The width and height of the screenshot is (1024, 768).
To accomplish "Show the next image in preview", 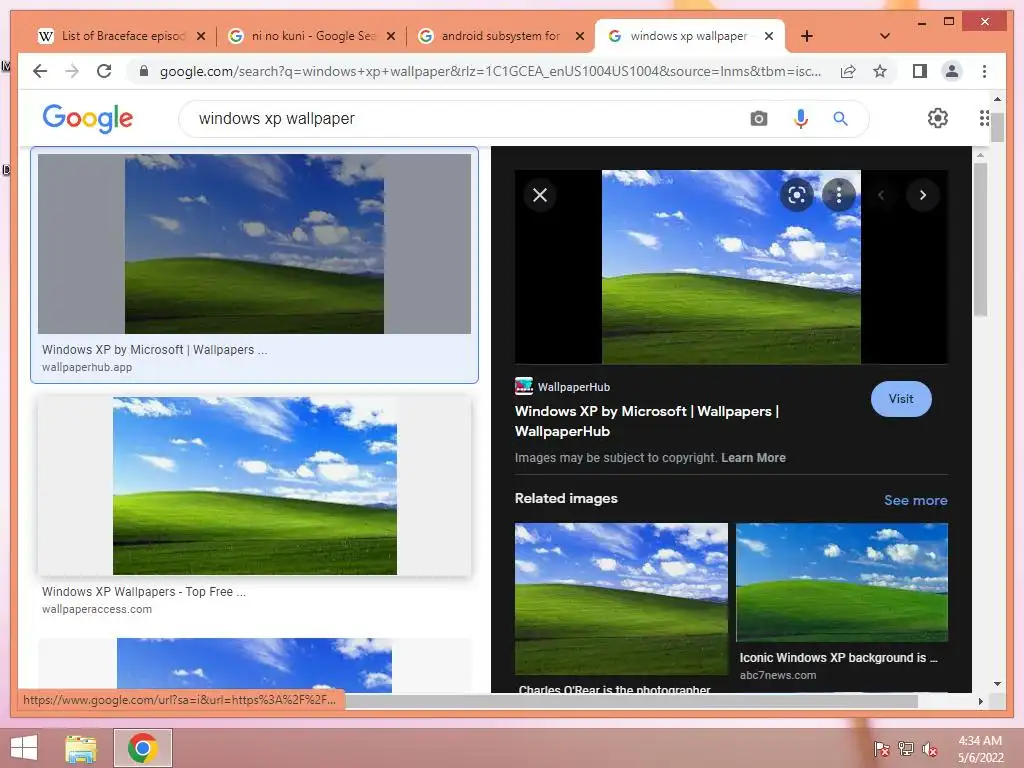I will 922,195.
